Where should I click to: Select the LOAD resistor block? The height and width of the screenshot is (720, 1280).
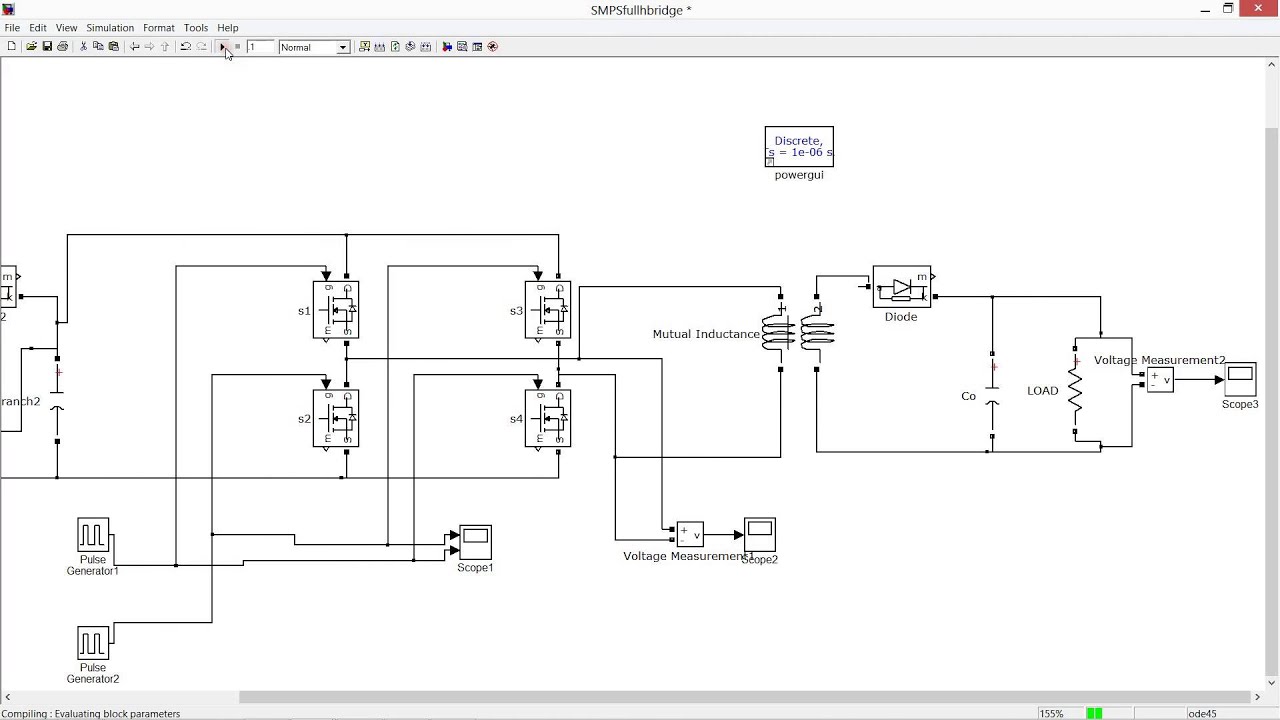[x=1075, y=391]
